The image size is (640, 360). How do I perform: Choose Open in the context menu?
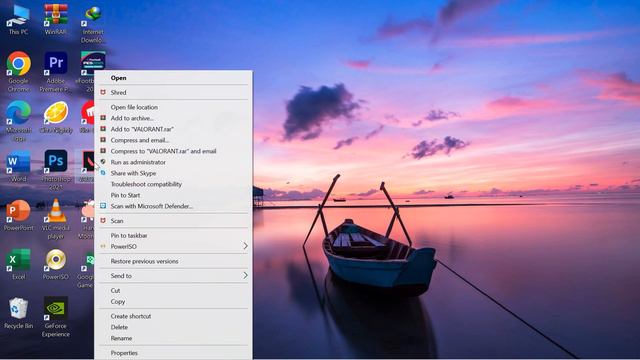(173, 78)
